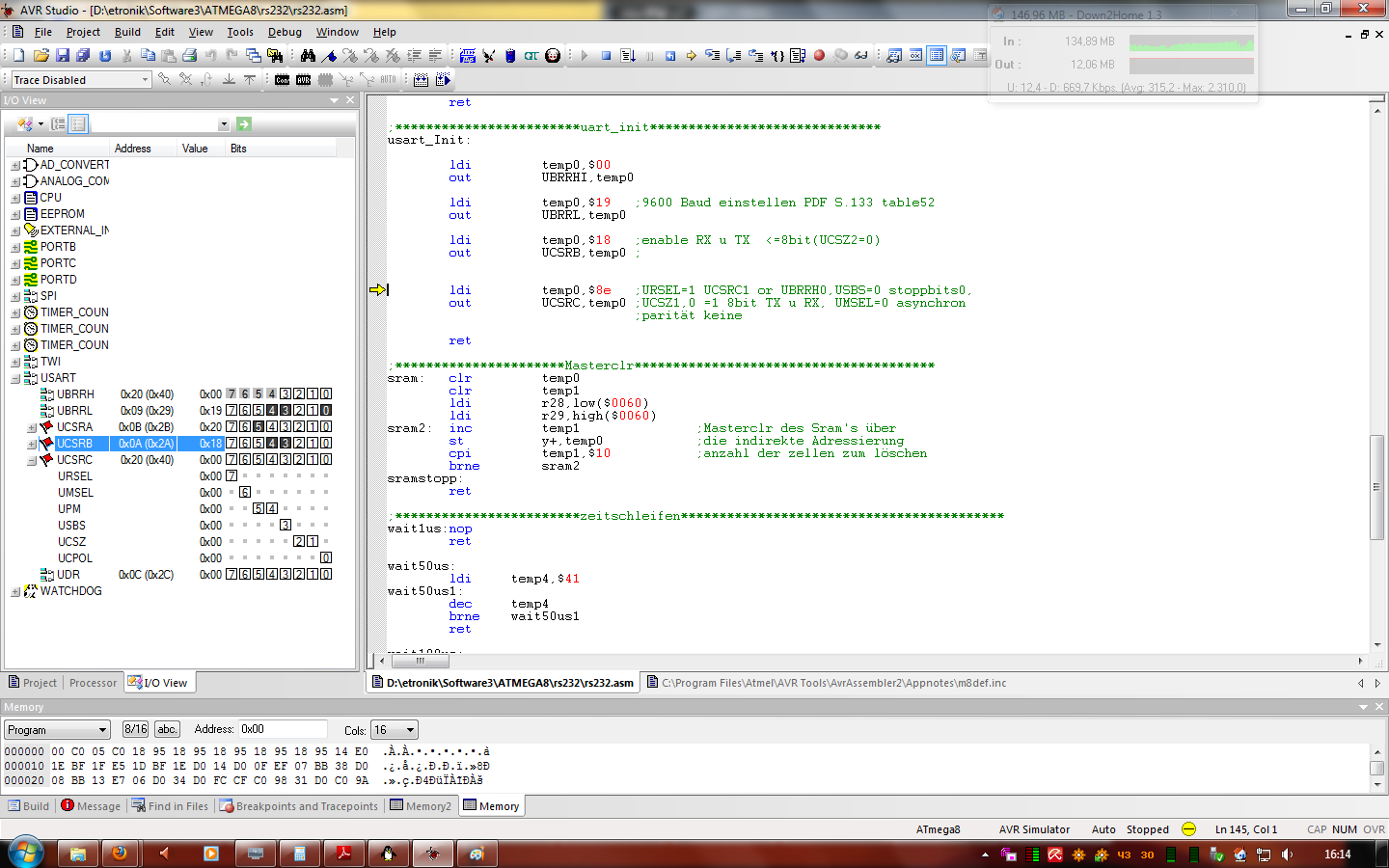Screen dimensions: 1389x868
Task: Collapse the USART tree node
Action: [15, 378]
